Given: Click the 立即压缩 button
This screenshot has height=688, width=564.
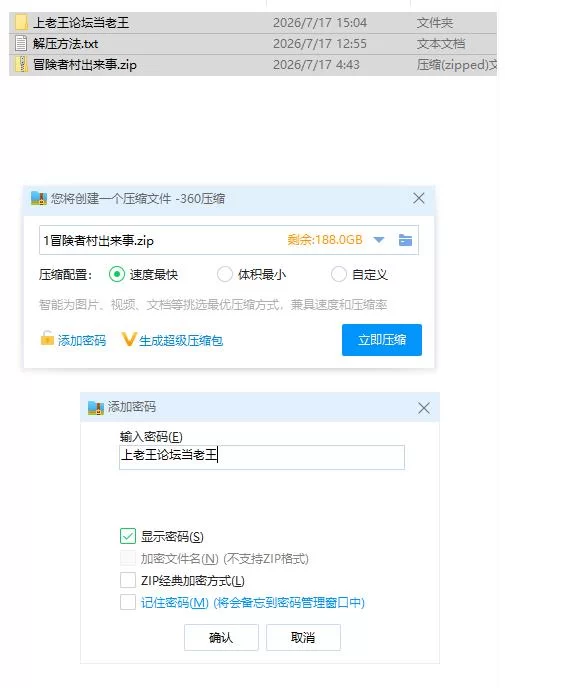Looking at the screenshot, I should click(382, 340).
